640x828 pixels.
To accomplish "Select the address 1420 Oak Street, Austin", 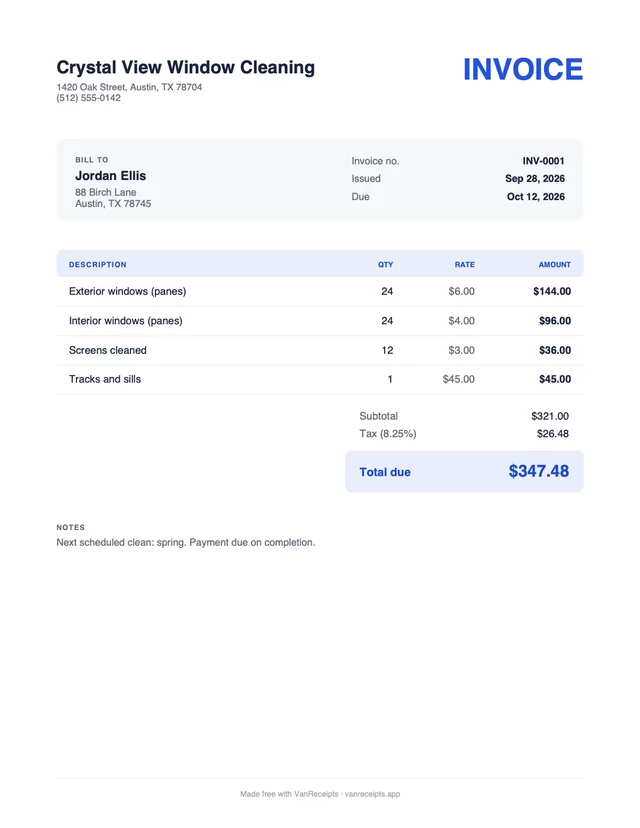I will [129, 87].
